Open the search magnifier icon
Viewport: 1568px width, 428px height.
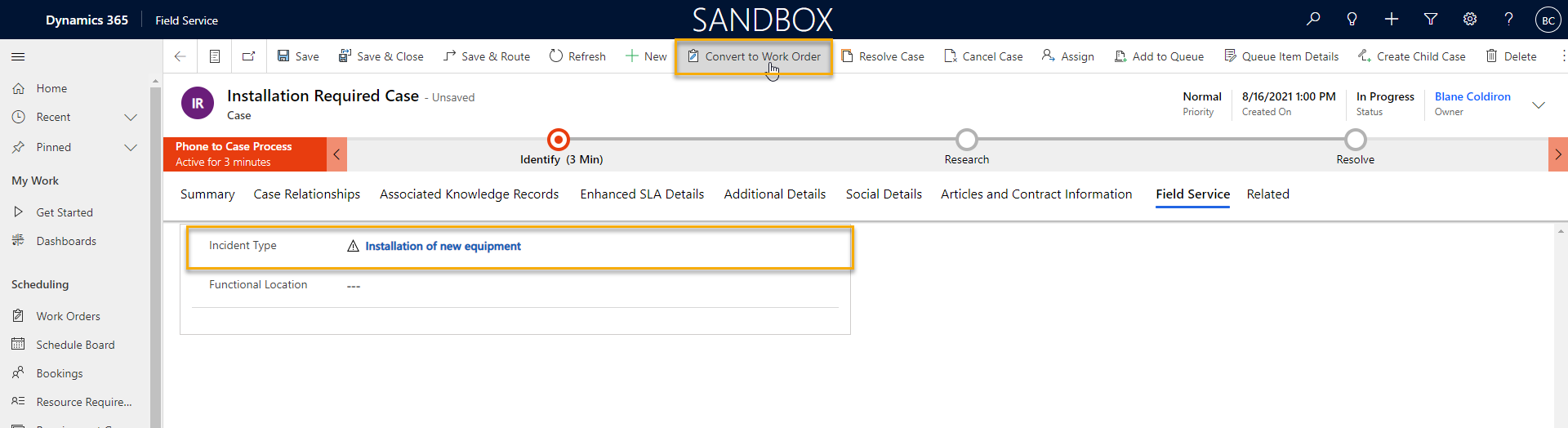point(1313,20)
